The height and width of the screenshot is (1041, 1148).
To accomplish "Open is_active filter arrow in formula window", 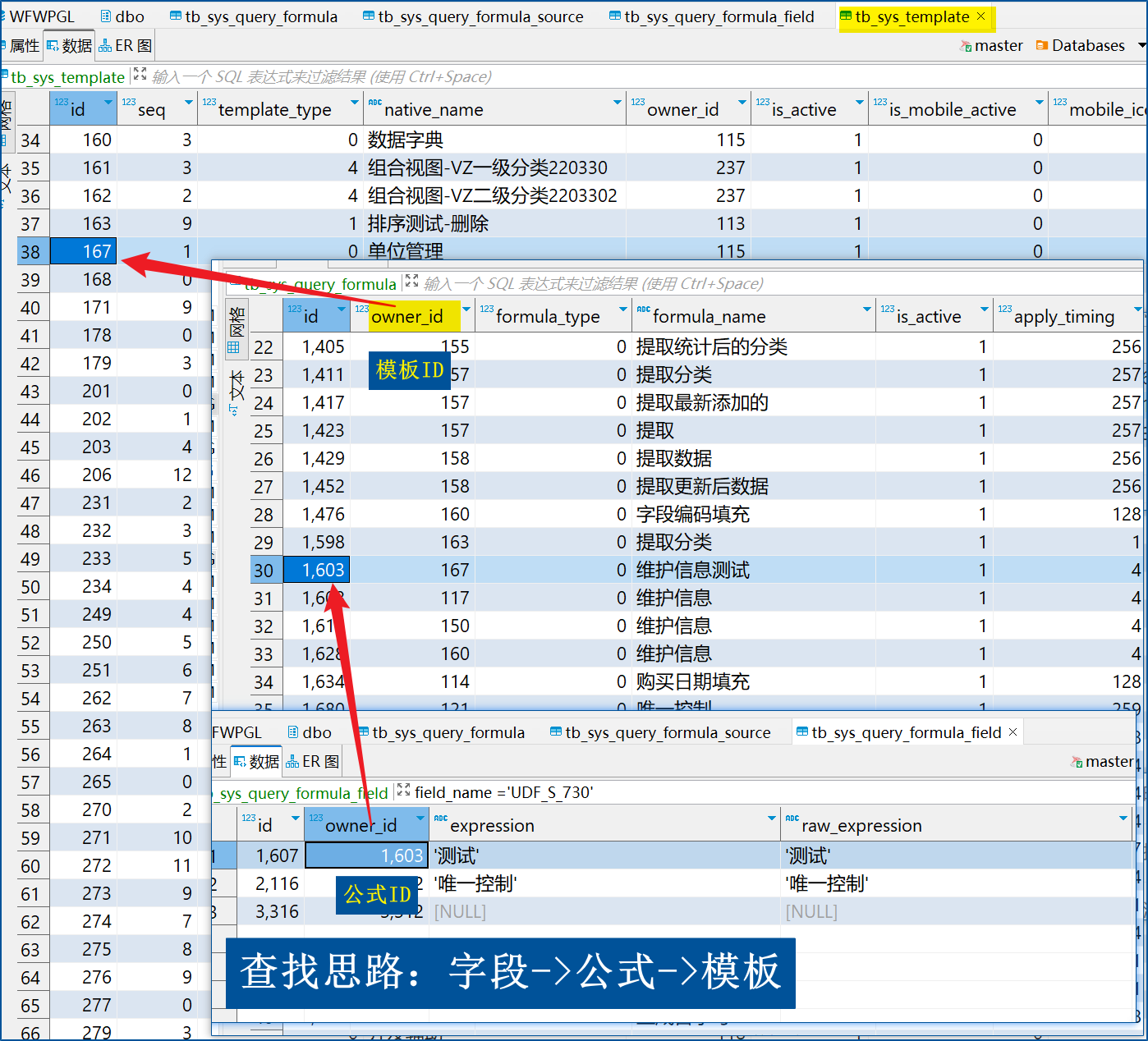I will (x=984, y=310).
